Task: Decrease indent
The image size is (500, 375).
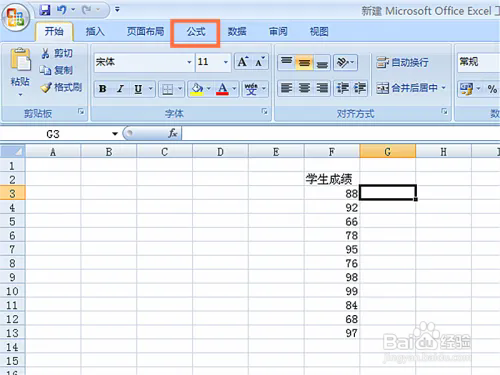Action: click(342, 88)
